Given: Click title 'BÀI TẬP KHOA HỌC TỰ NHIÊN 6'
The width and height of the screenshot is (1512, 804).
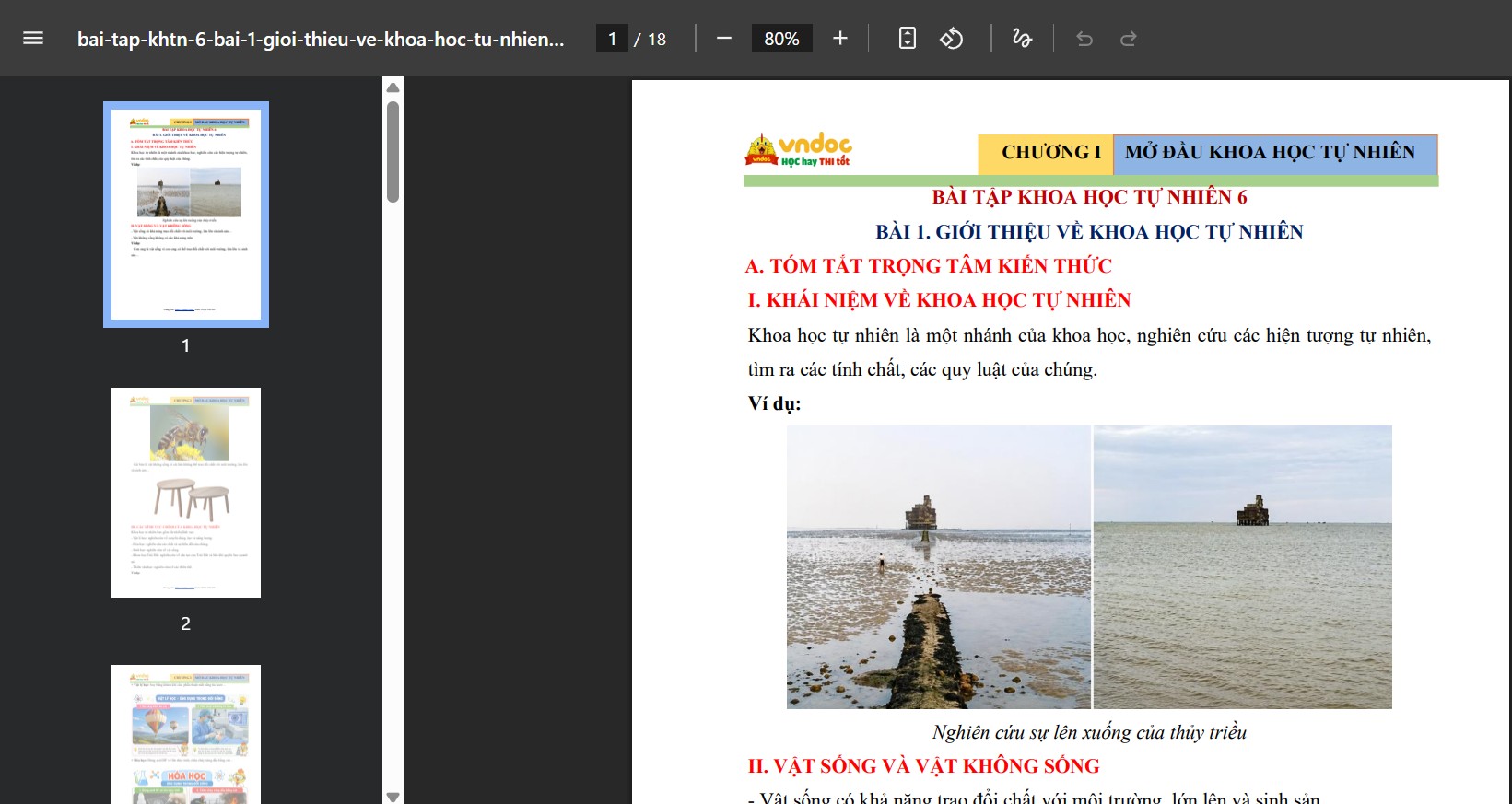Looking at the screenshot, I should [1089, 197].
